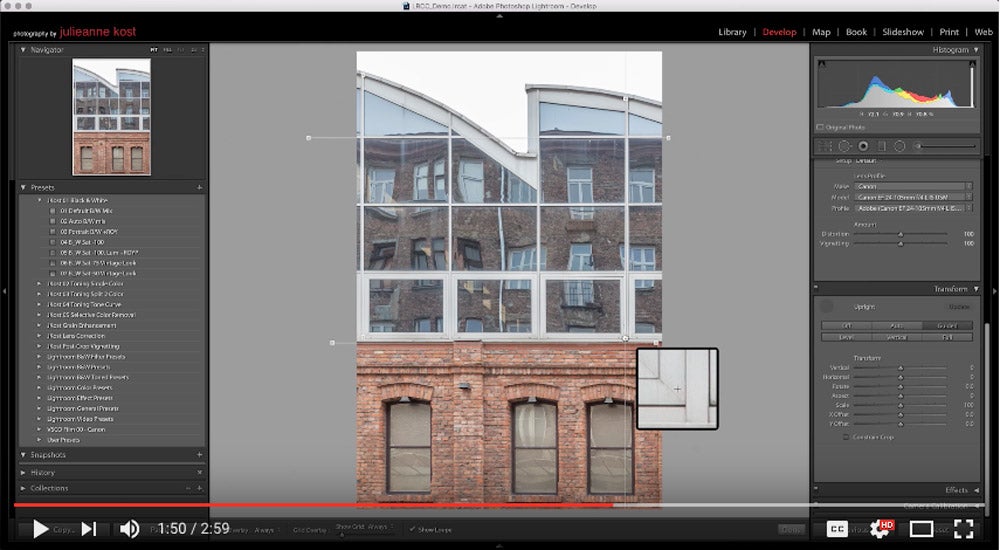Enable the Constrain Crop checkbox
The image size is (1000, 550).
pyautogui.click(x=846, y=437)
